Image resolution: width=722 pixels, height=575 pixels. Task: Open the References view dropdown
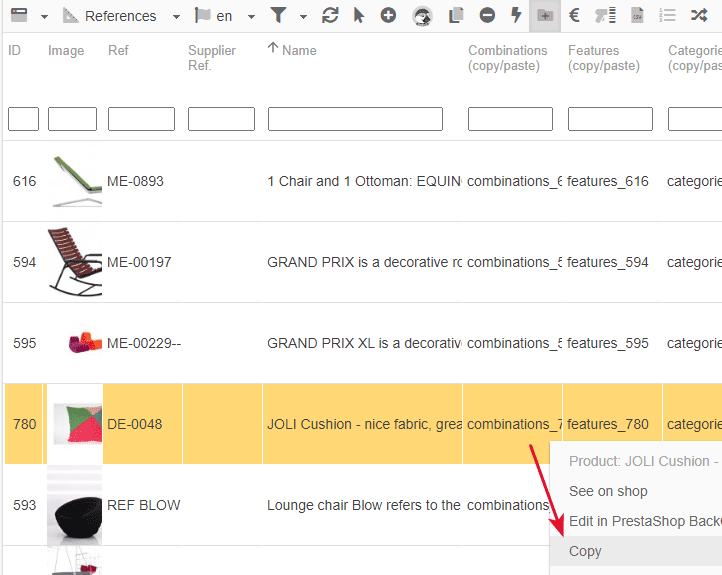[176, 17]
